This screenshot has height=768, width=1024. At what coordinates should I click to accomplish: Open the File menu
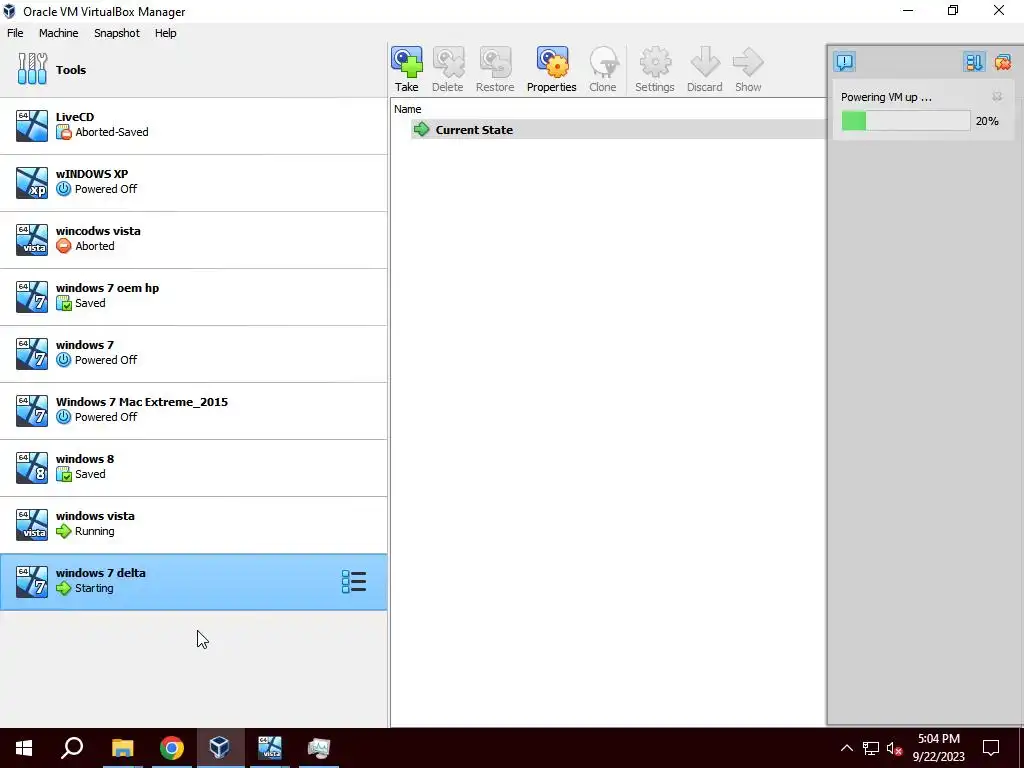pyautogui.click(x=15, y=33)
